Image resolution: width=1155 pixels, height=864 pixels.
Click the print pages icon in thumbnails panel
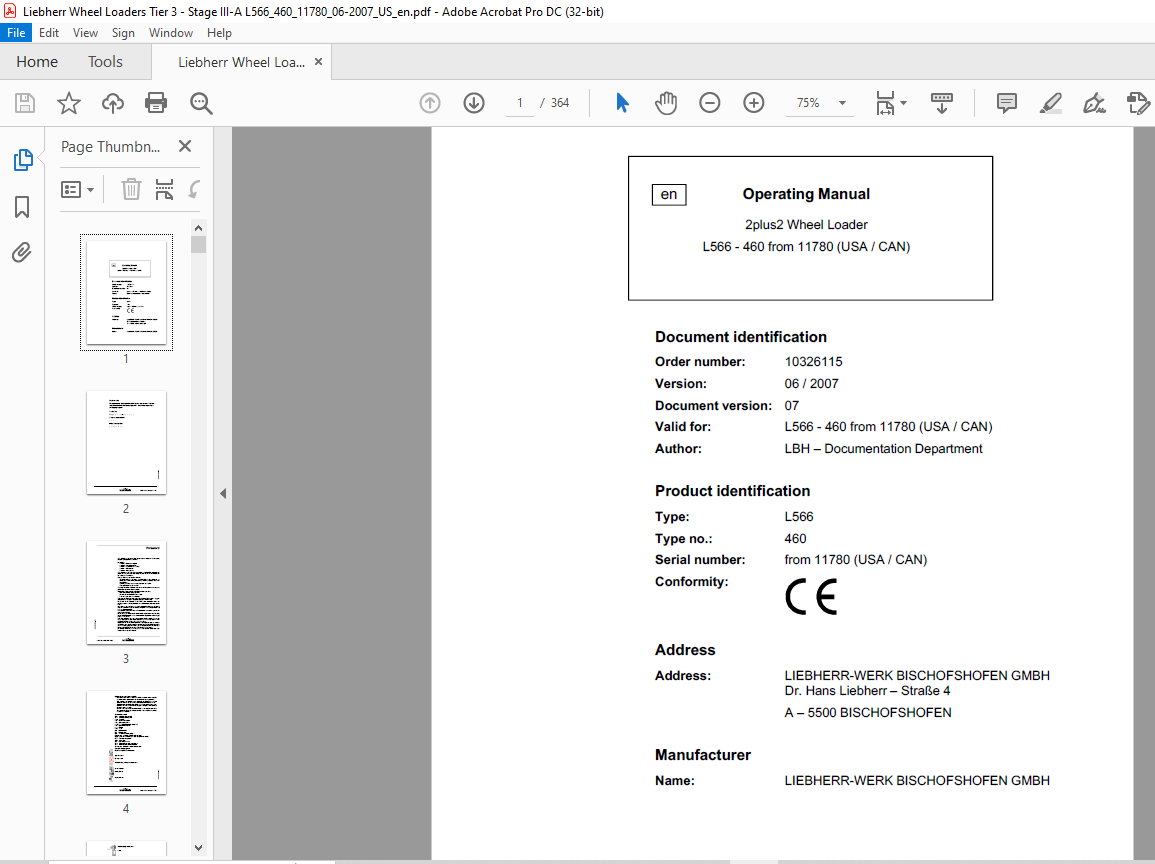(164, 189)
